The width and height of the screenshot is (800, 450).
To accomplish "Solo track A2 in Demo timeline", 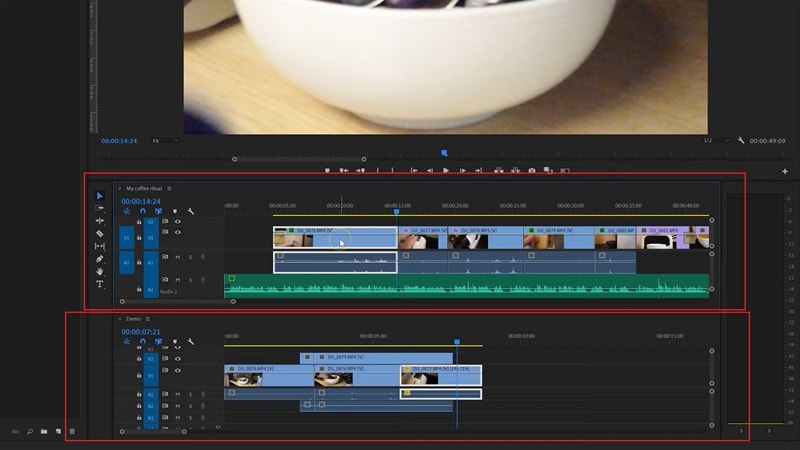I will (x=190, y=406).
